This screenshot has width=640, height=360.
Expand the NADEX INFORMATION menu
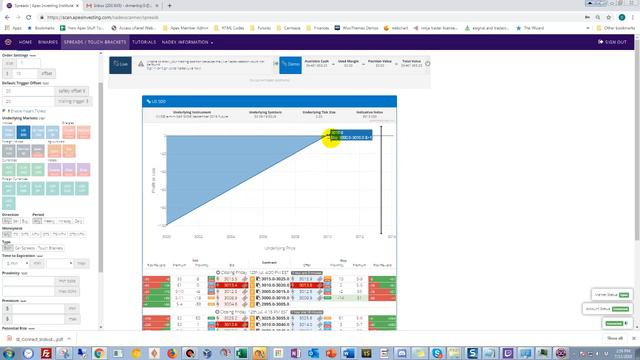coord(187,42)
